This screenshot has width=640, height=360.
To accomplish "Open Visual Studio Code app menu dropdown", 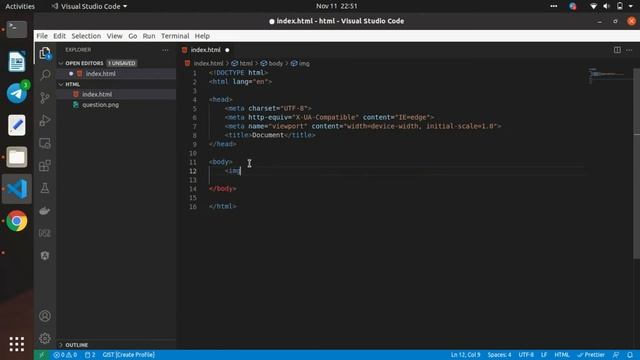I will point(89,6).
